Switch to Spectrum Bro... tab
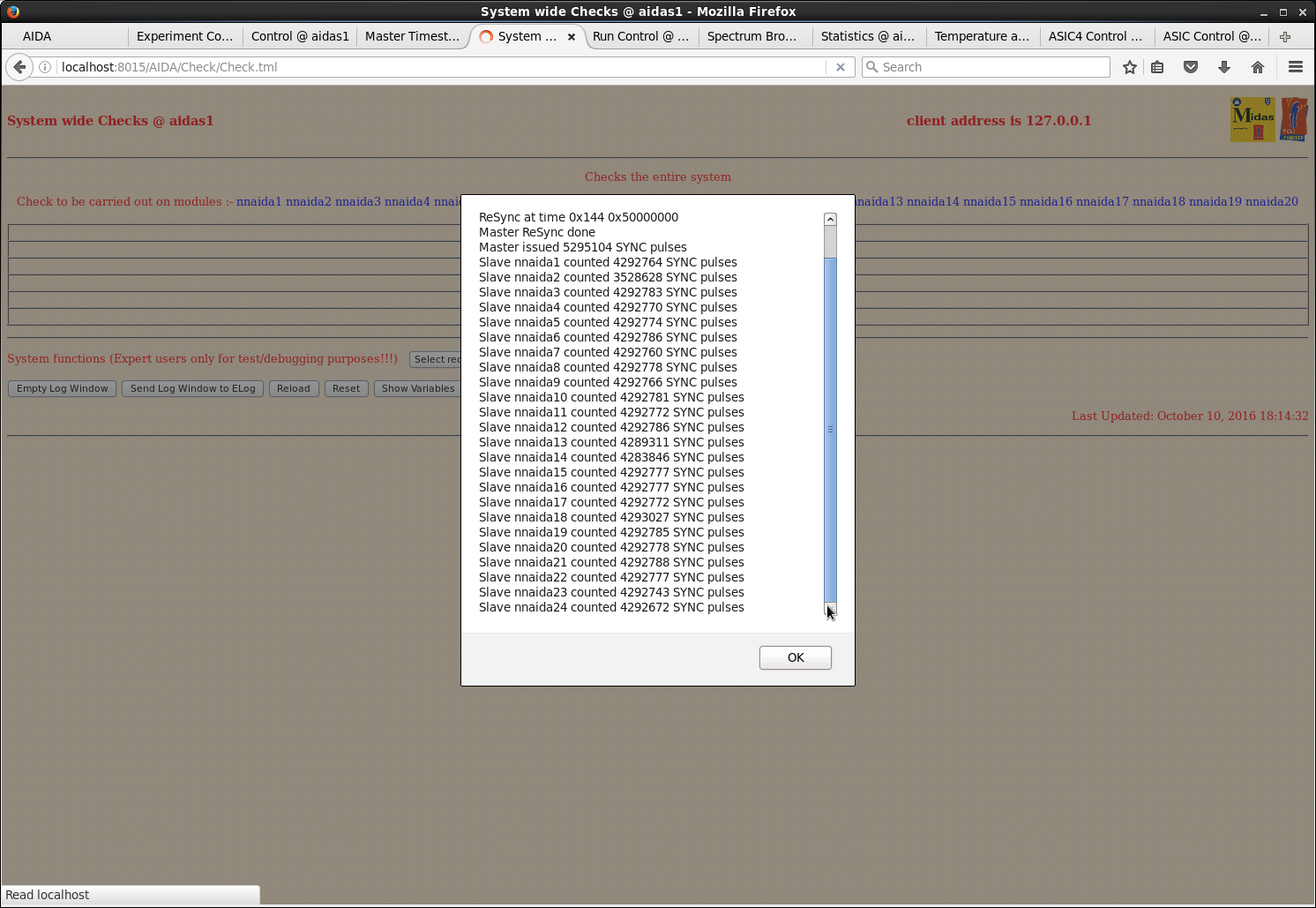Screen dimensions: 1316x908 (x=751, y=36)
